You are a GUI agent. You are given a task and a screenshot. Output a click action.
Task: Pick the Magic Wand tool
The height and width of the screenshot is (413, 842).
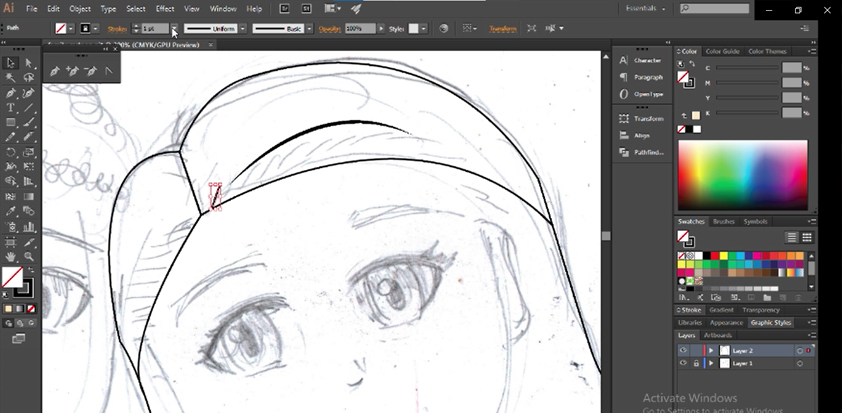[11, 77]
